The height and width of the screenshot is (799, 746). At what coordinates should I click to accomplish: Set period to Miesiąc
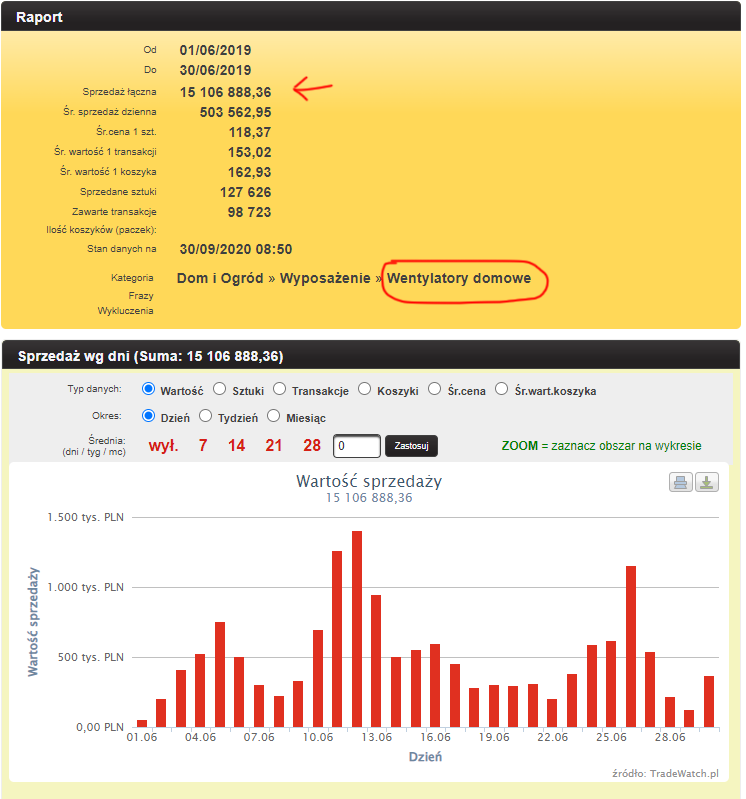pyautogui.click(x=274, y=416)
